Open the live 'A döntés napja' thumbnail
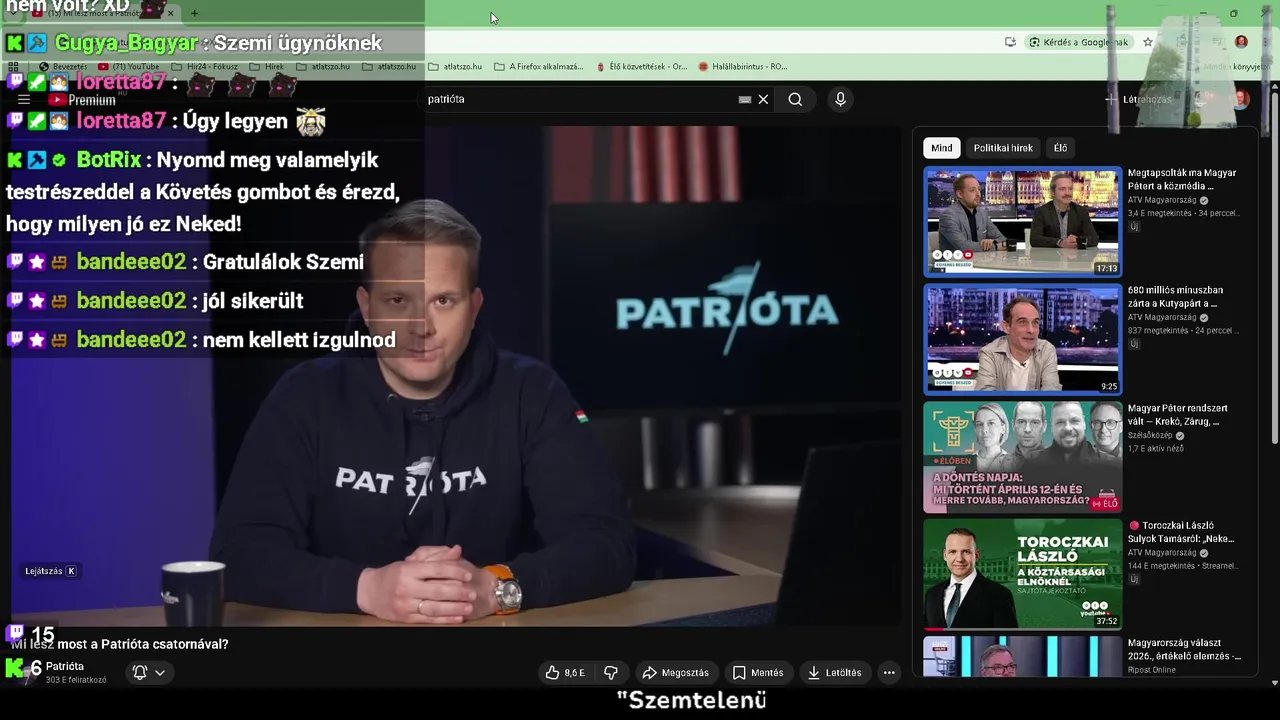The width and height of the screenshot is (1280, 720). 1022,457
